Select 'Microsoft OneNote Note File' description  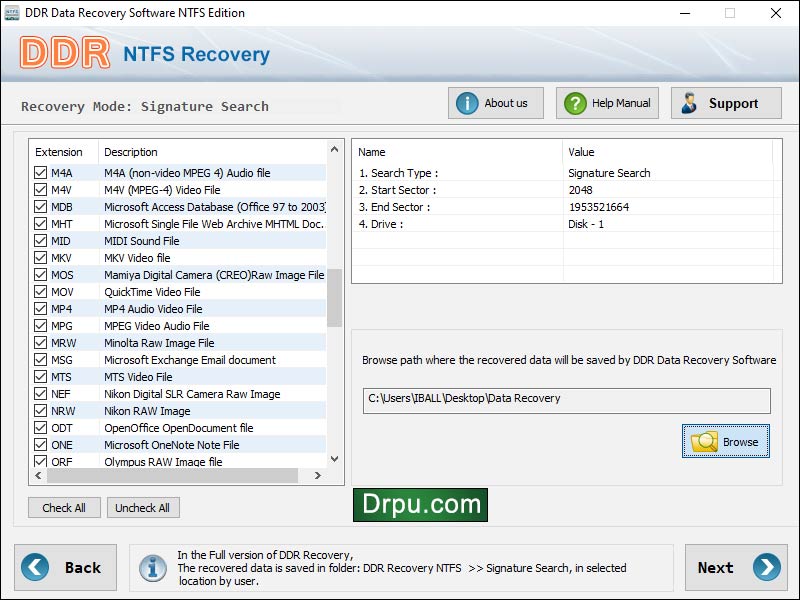pyautogui.click(x=171, y=445)
